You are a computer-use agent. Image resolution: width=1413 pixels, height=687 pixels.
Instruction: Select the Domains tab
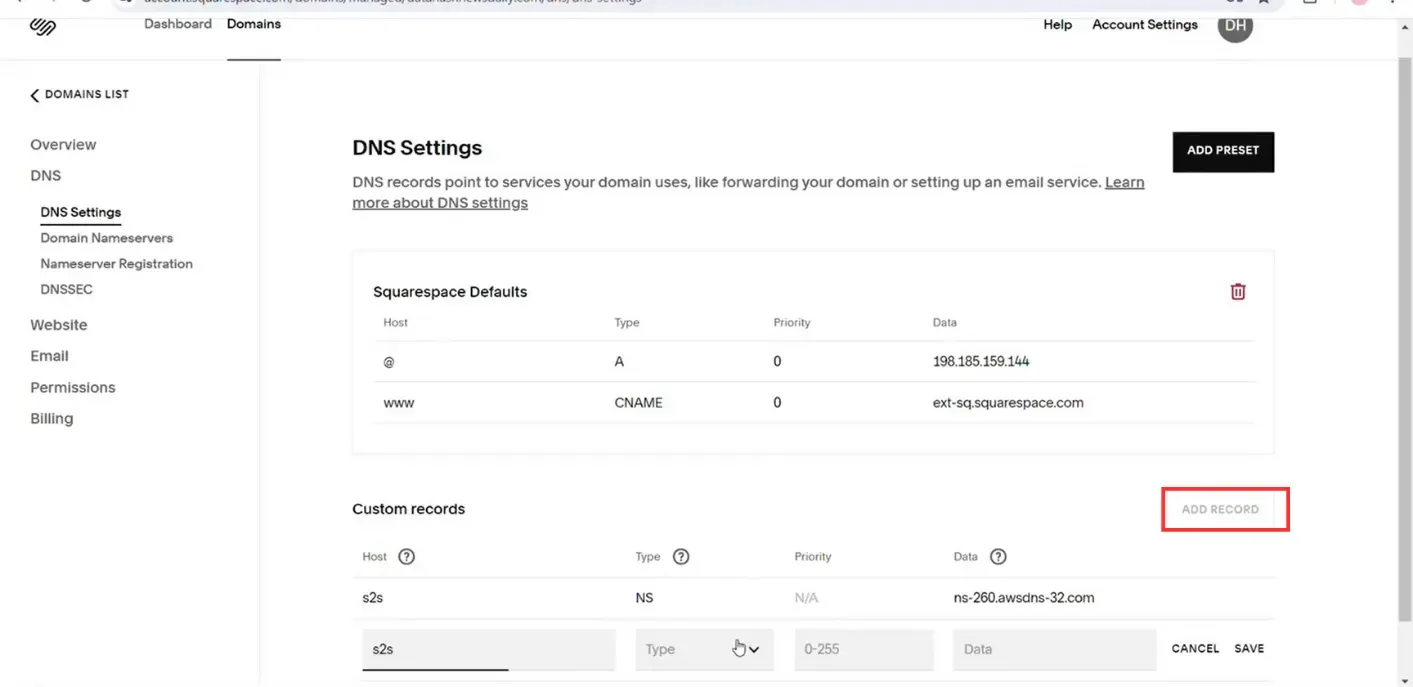254,24
